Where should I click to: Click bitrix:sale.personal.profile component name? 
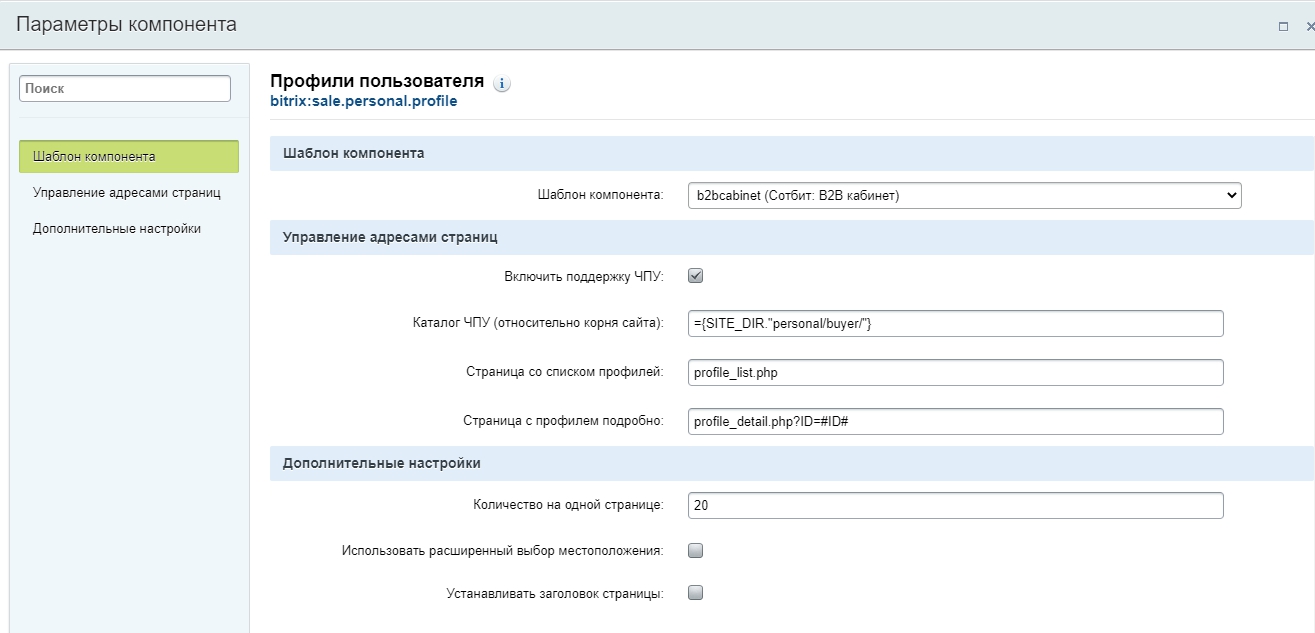(364, 101)
